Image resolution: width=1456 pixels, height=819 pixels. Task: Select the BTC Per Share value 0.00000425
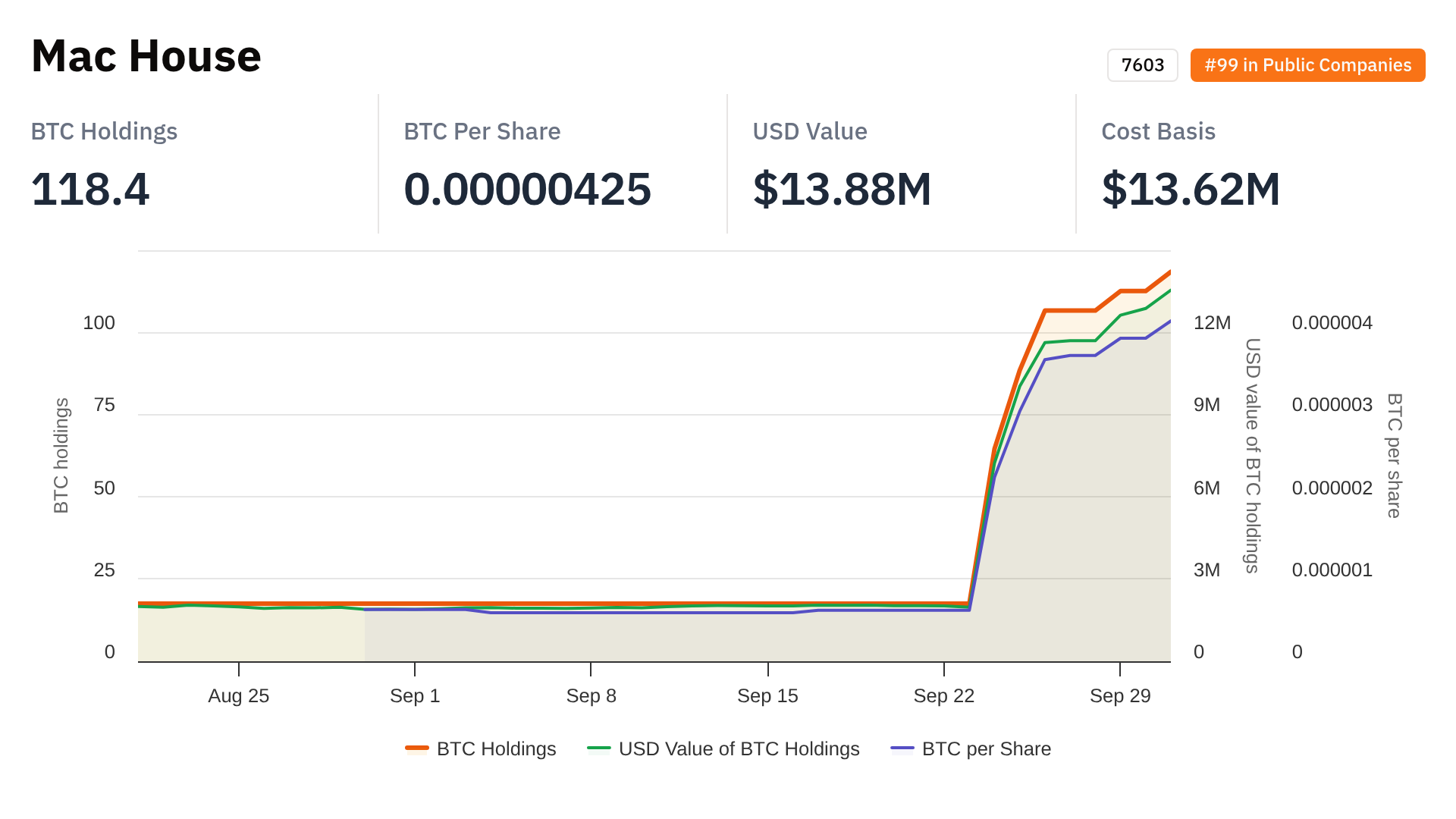(527, 189)
